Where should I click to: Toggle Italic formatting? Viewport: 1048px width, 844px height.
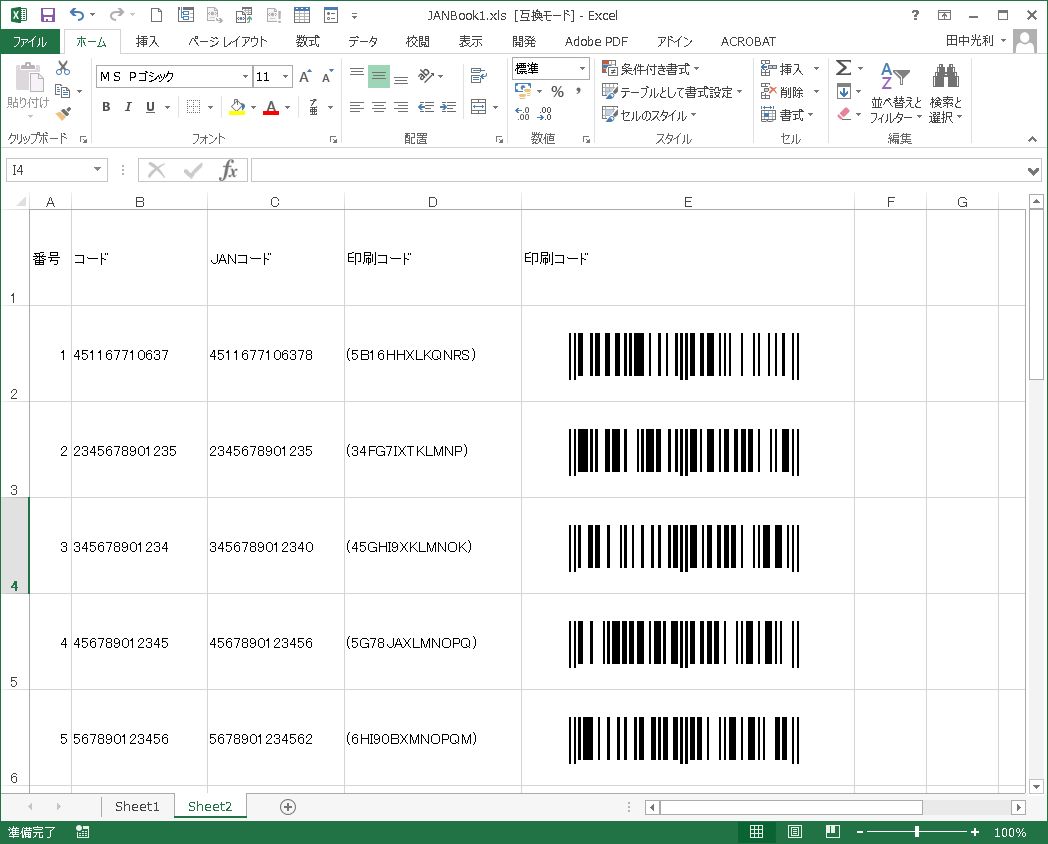click(128, 107)
